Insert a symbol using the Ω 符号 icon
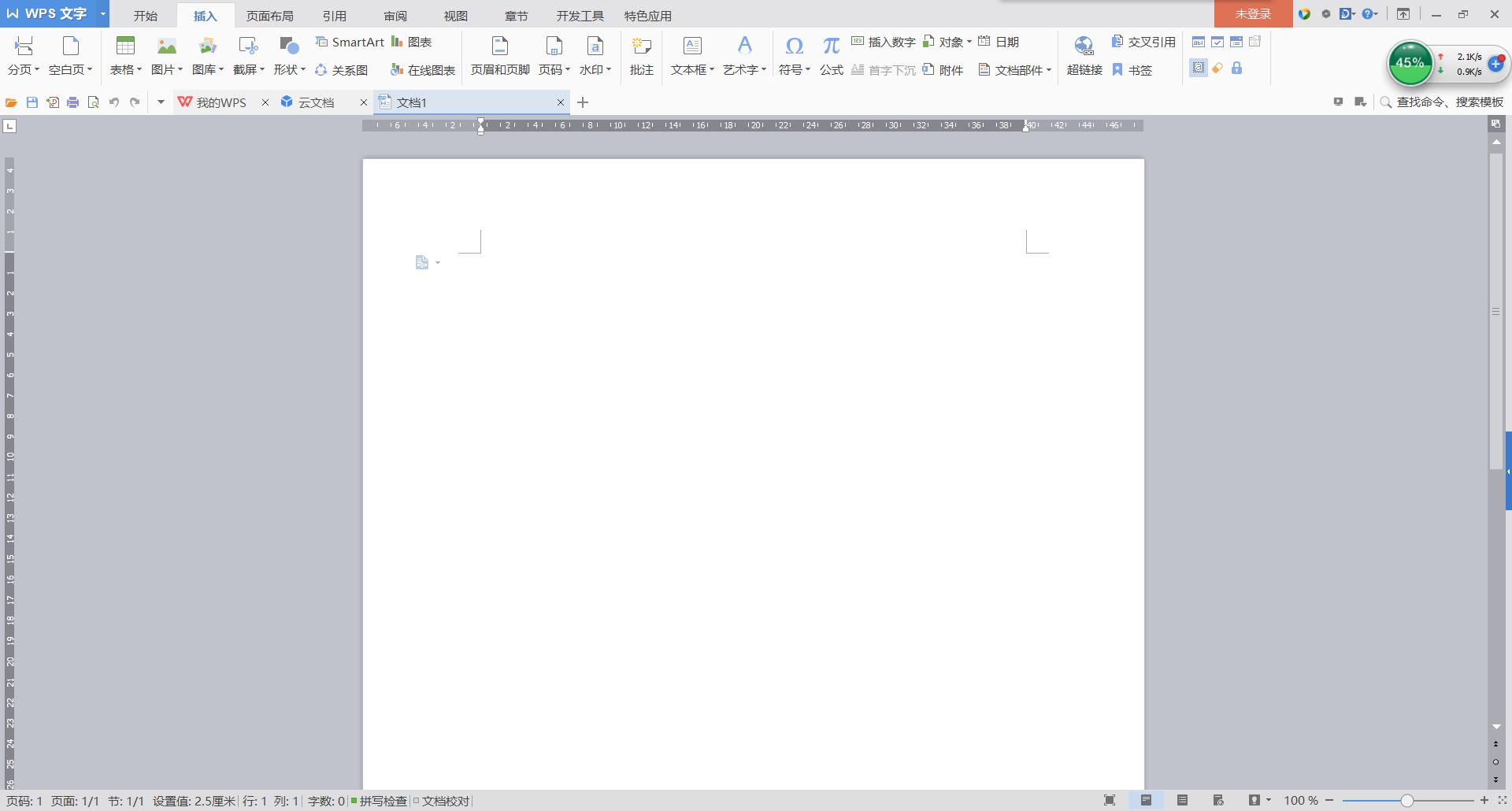This screenshot has height=811, width=1512. click(794, 46)
